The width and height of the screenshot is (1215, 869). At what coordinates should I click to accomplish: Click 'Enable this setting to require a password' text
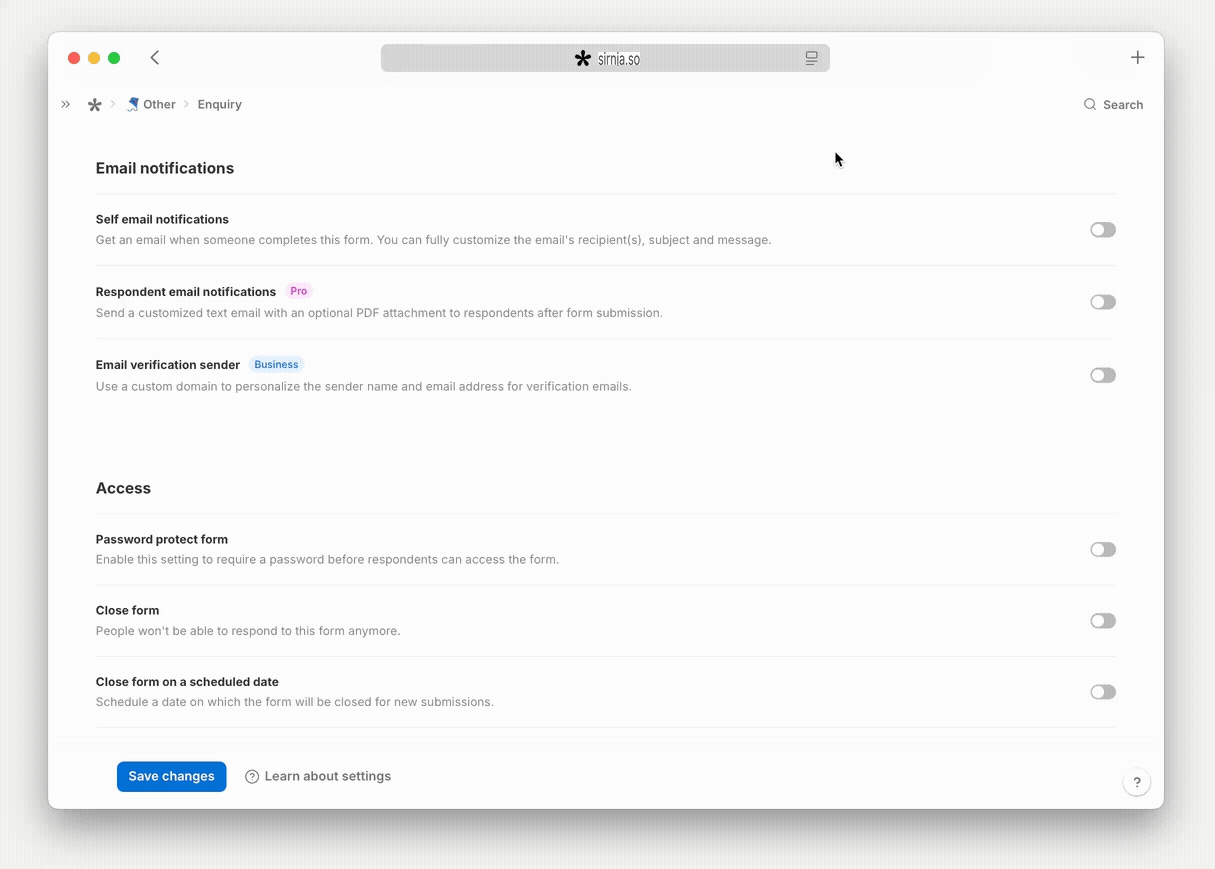[x=327, y=560]
